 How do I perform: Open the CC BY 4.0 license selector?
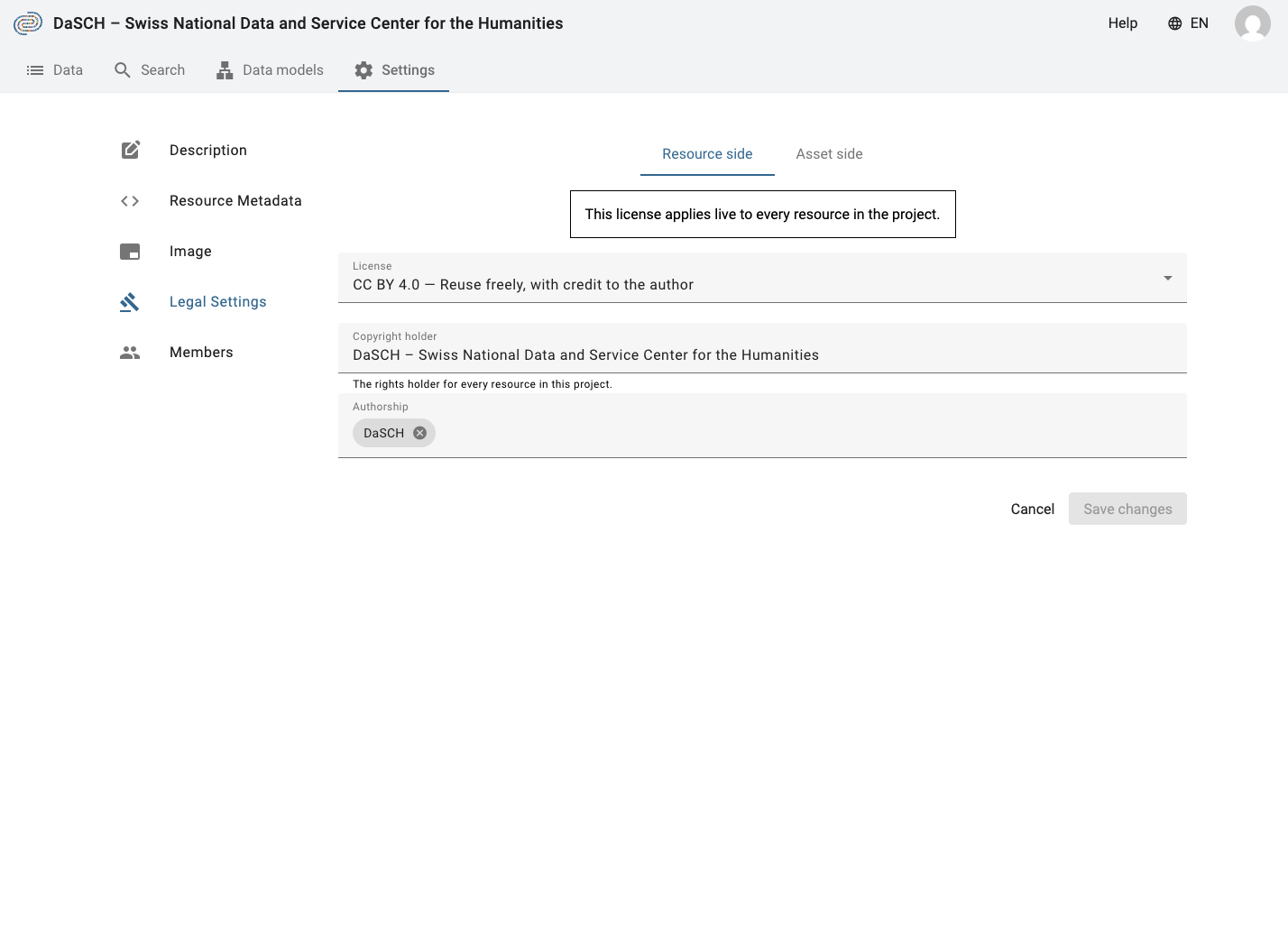click(x=762, y=278)
